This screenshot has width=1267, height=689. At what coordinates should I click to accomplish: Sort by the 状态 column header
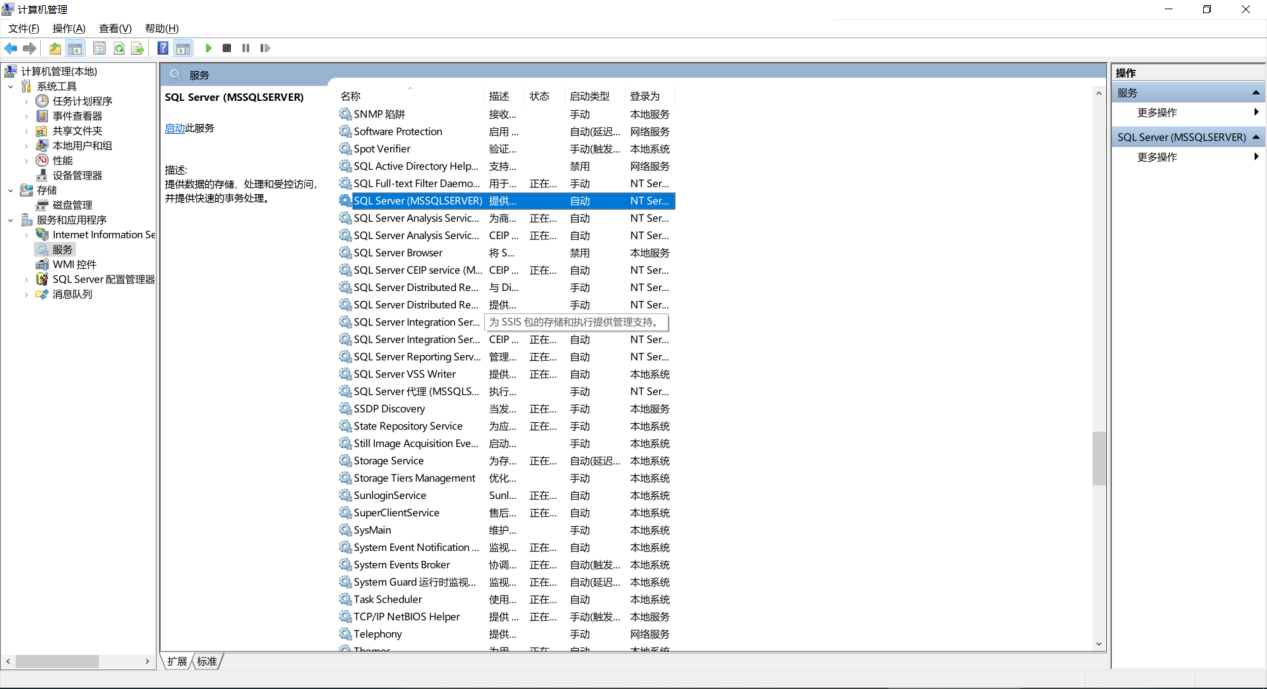point(545,96)
